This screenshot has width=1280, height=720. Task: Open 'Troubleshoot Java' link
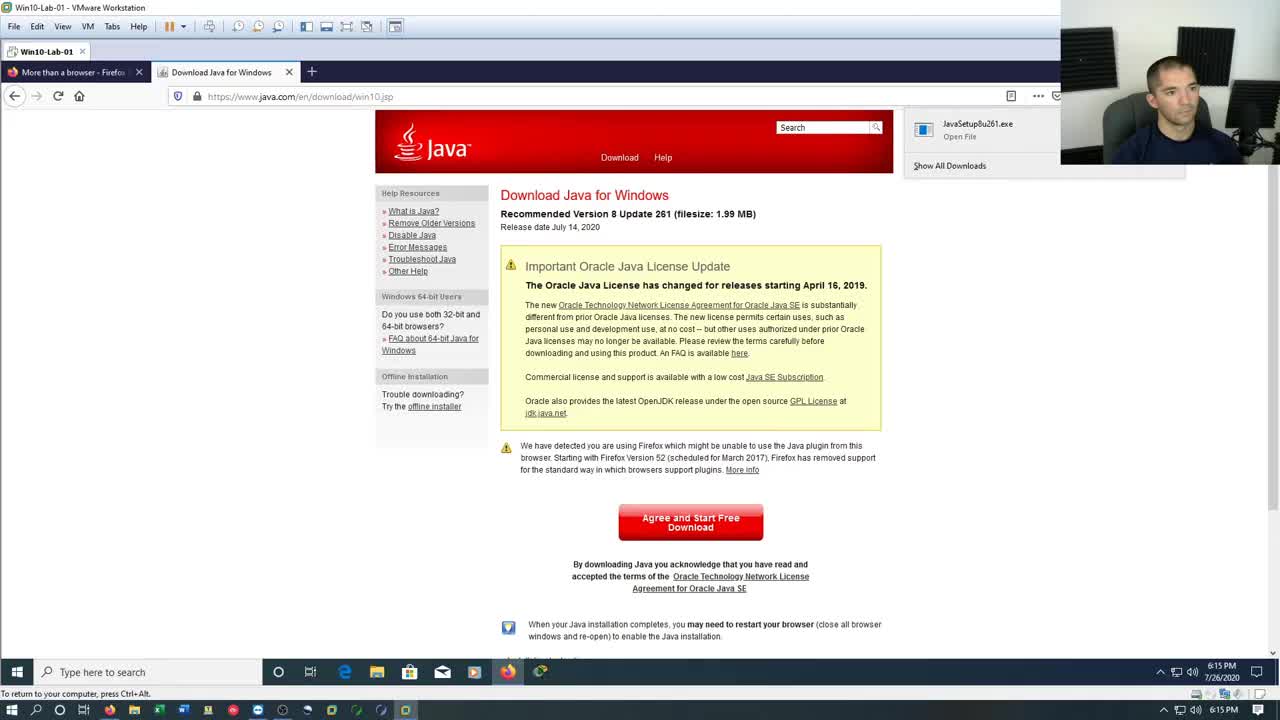pyautogui.click(x=422, y=259)
